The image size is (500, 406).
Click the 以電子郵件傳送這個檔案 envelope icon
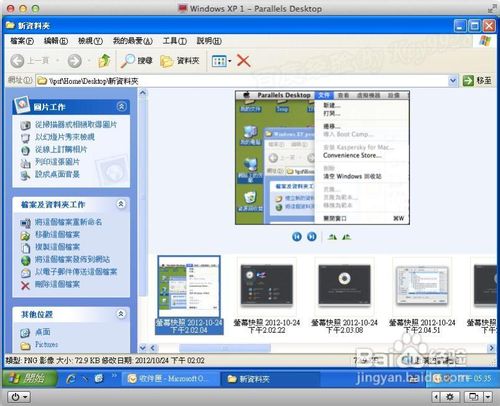(25, 273)
